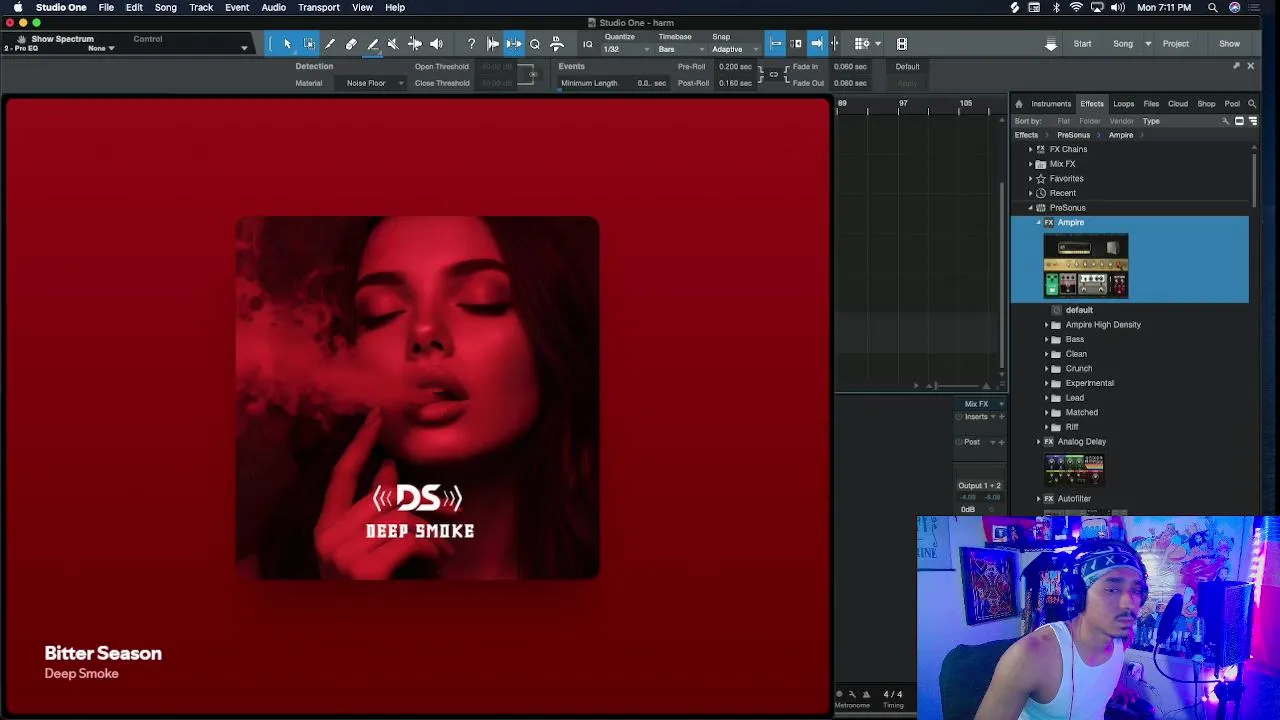
Task: Expand the Favorites tree node
Action: [x=1031, y=179]
